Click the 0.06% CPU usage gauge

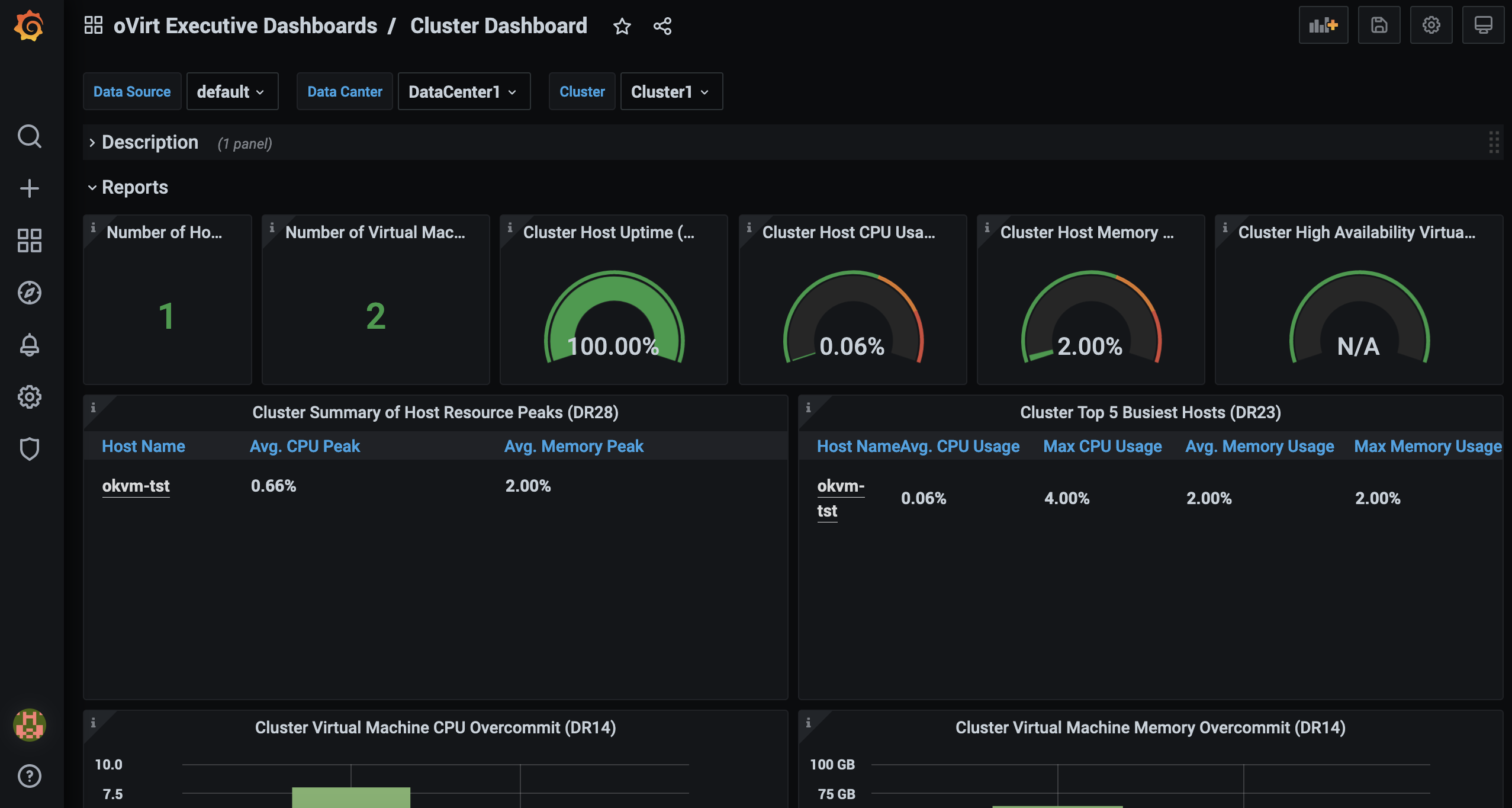pyautogui.click(x=853, y=318)
